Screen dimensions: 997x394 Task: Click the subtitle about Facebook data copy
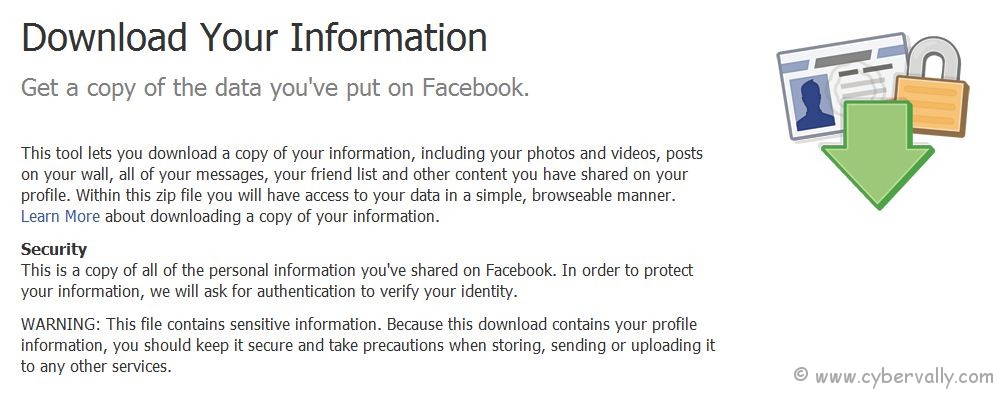(x=275, y=88)
